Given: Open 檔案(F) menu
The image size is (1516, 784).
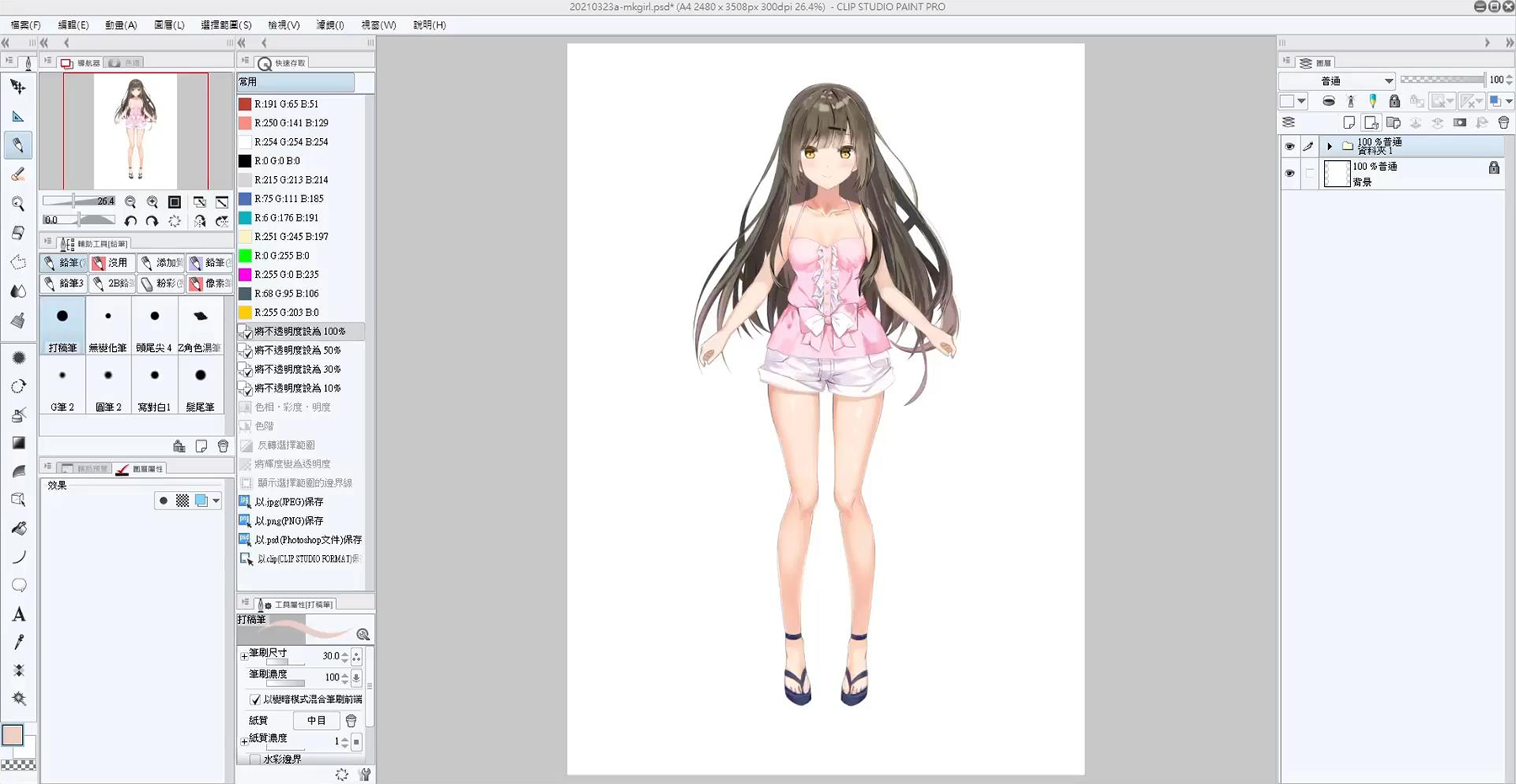Looking at the screenshot, I should (x=25, y=25).
